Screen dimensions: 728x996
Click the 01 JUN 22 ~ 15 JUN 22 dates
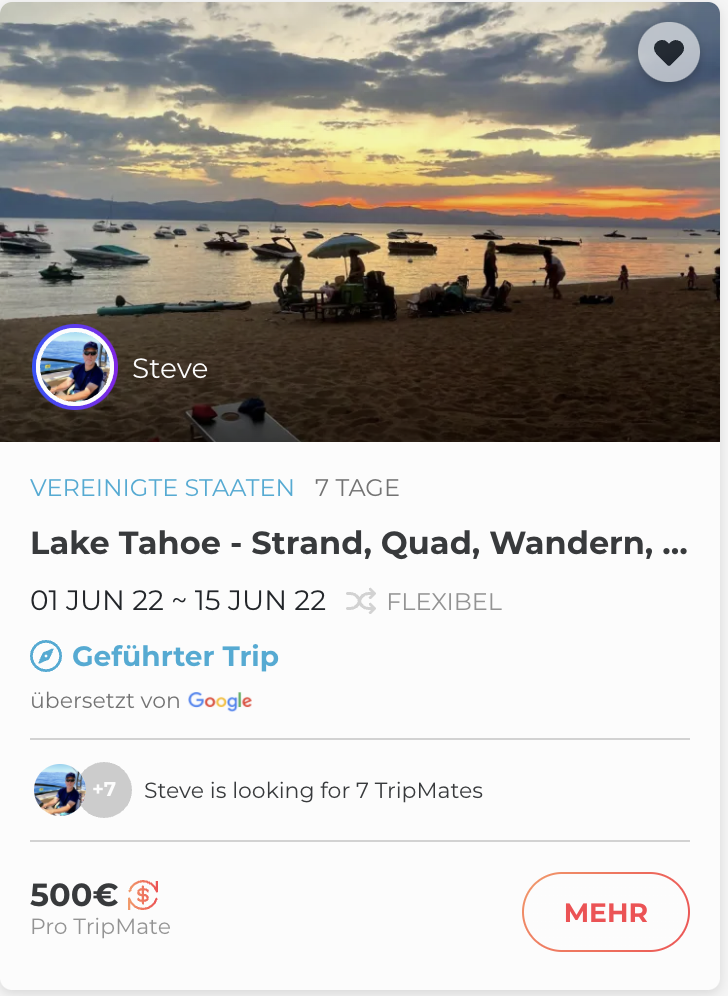coord(178,601)
